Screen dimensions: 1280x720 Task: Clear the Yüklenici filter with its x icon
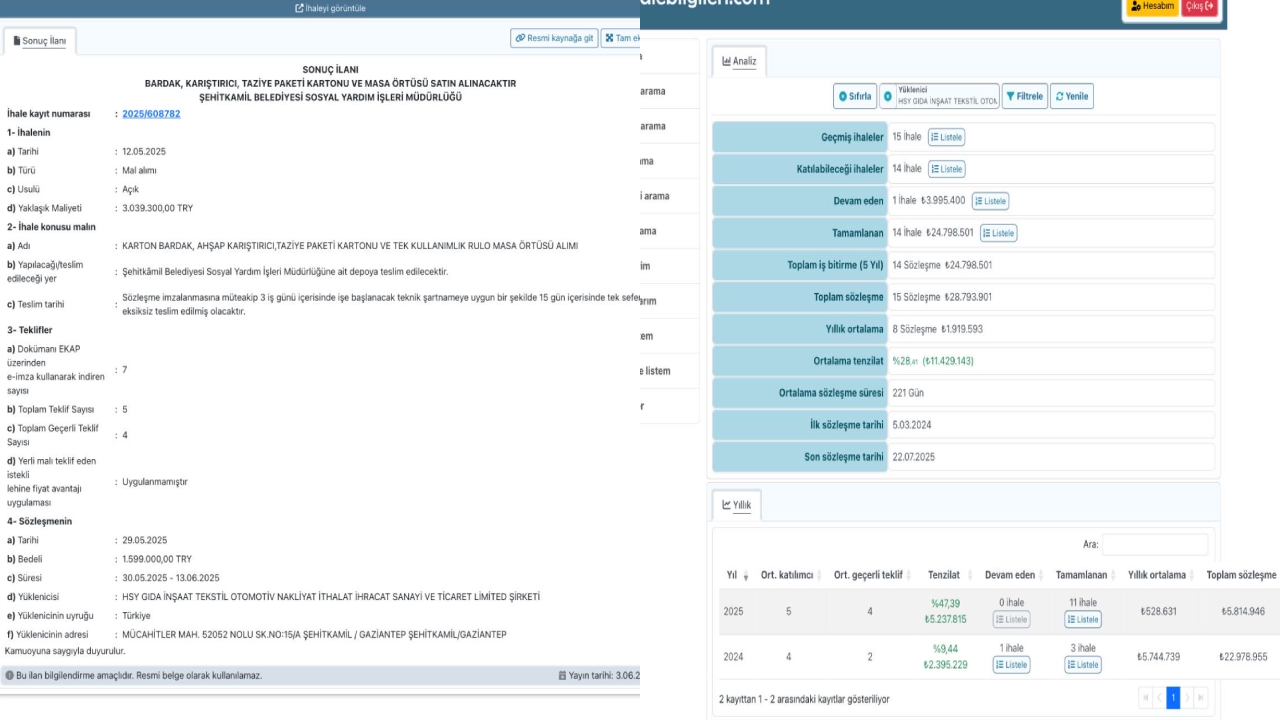[x=888, y=96]
